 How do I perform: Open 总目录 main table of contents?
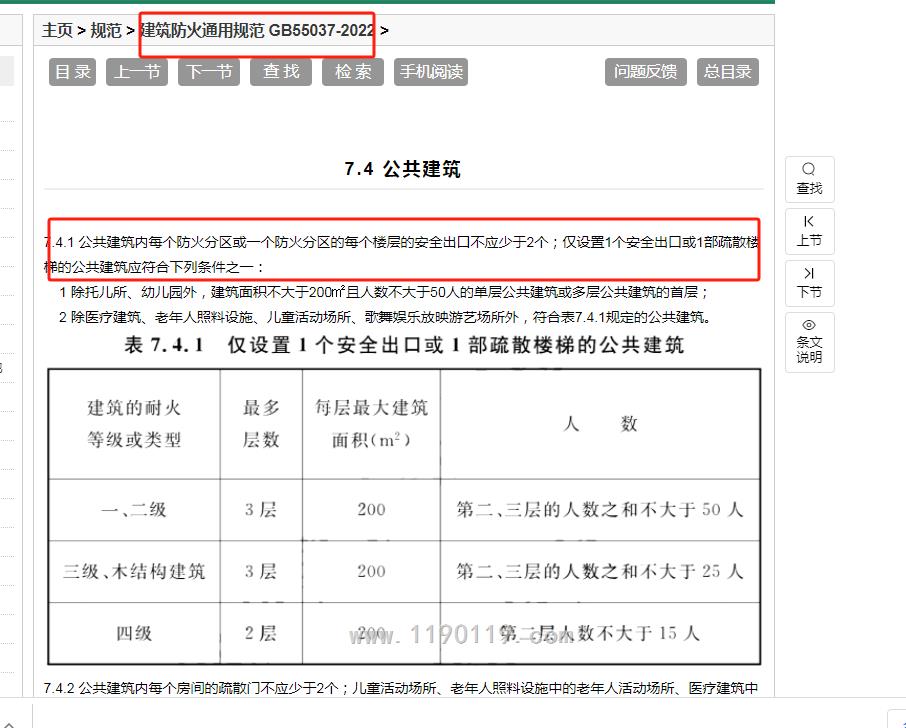tap(727, 72)
